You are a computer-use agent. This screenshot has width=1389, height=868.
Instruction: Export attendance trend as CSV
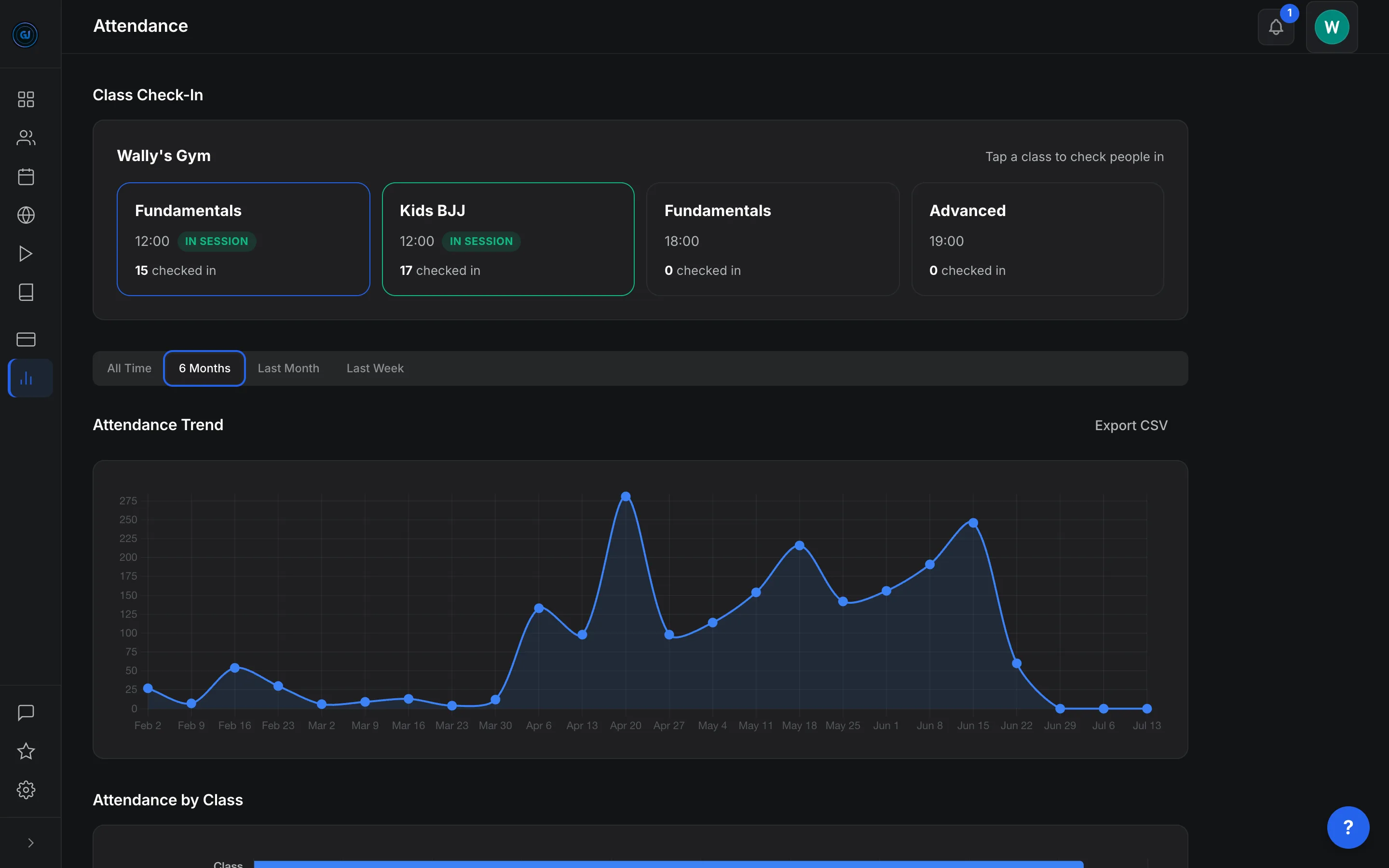1130,425
